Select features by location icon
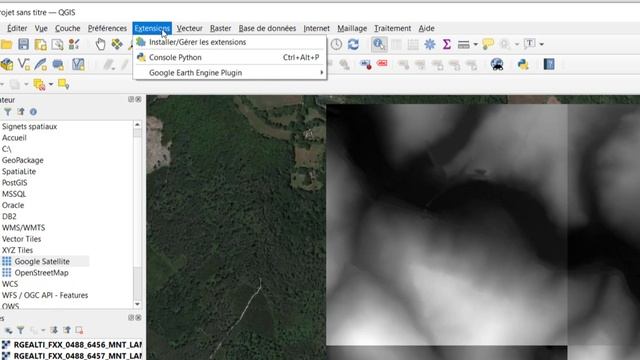The image size is (640, 360). [x=63, y=84]
